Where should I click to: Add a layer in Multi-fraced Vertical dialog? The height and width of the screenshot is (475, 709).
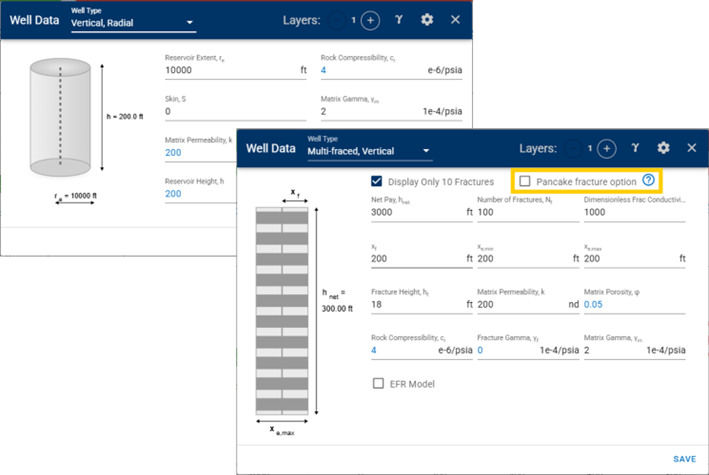(x=606, y=148)
